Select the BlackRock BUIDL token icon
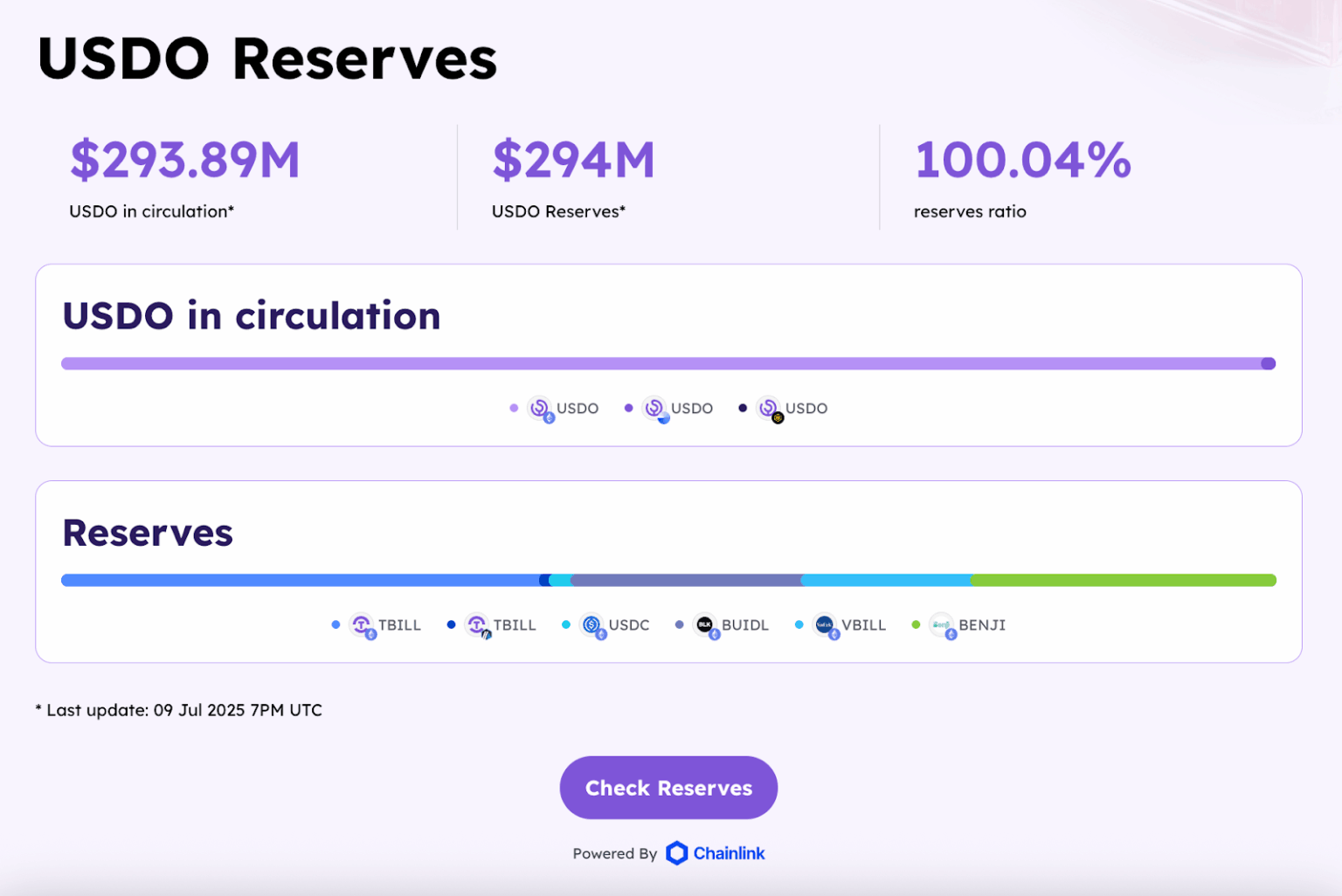Screen dimensions: 1342x896 [x=706, y=625]
